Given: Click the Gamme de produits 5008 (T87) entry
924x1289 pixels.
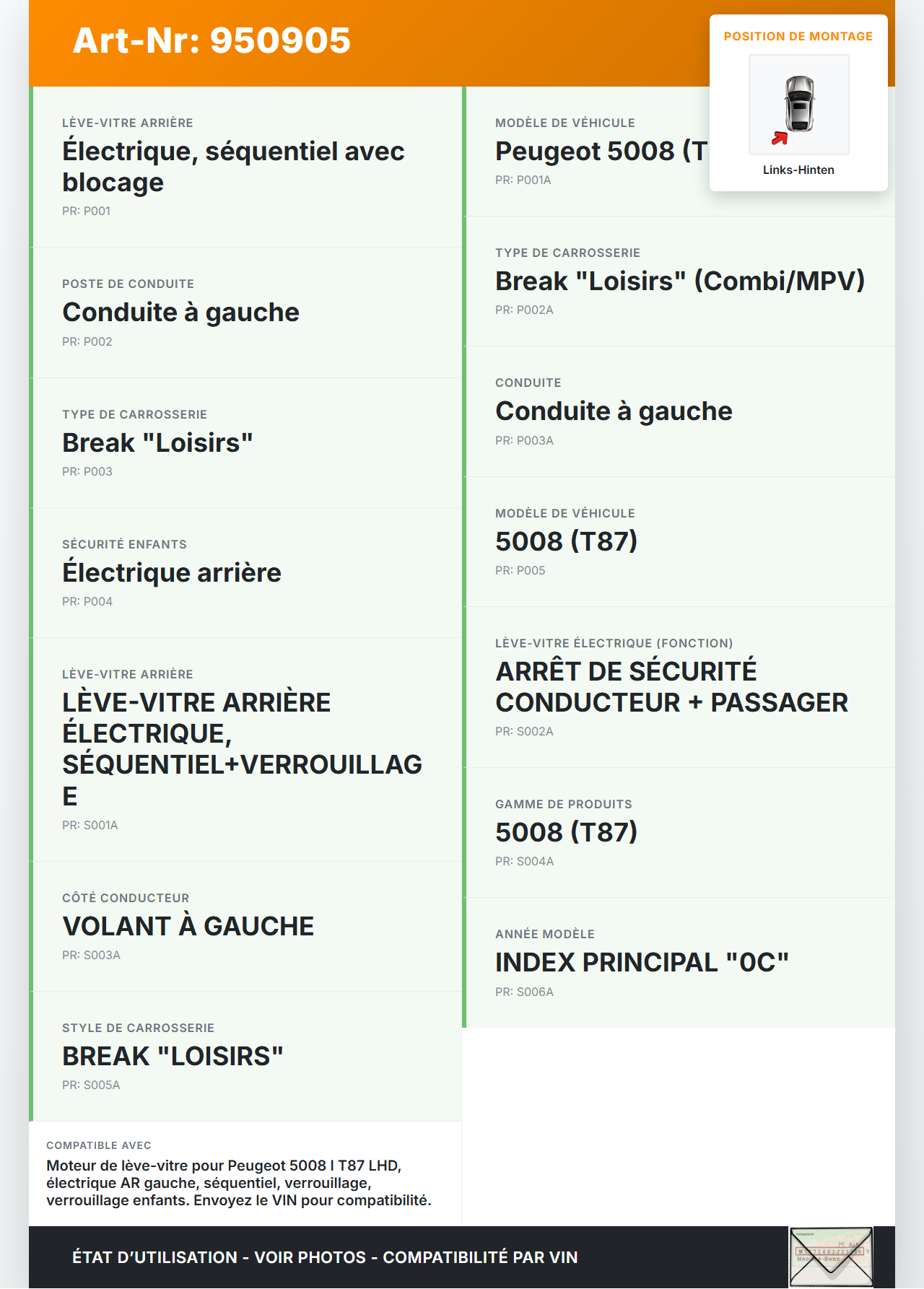Looking at the screenshot, I should [679, 833].
